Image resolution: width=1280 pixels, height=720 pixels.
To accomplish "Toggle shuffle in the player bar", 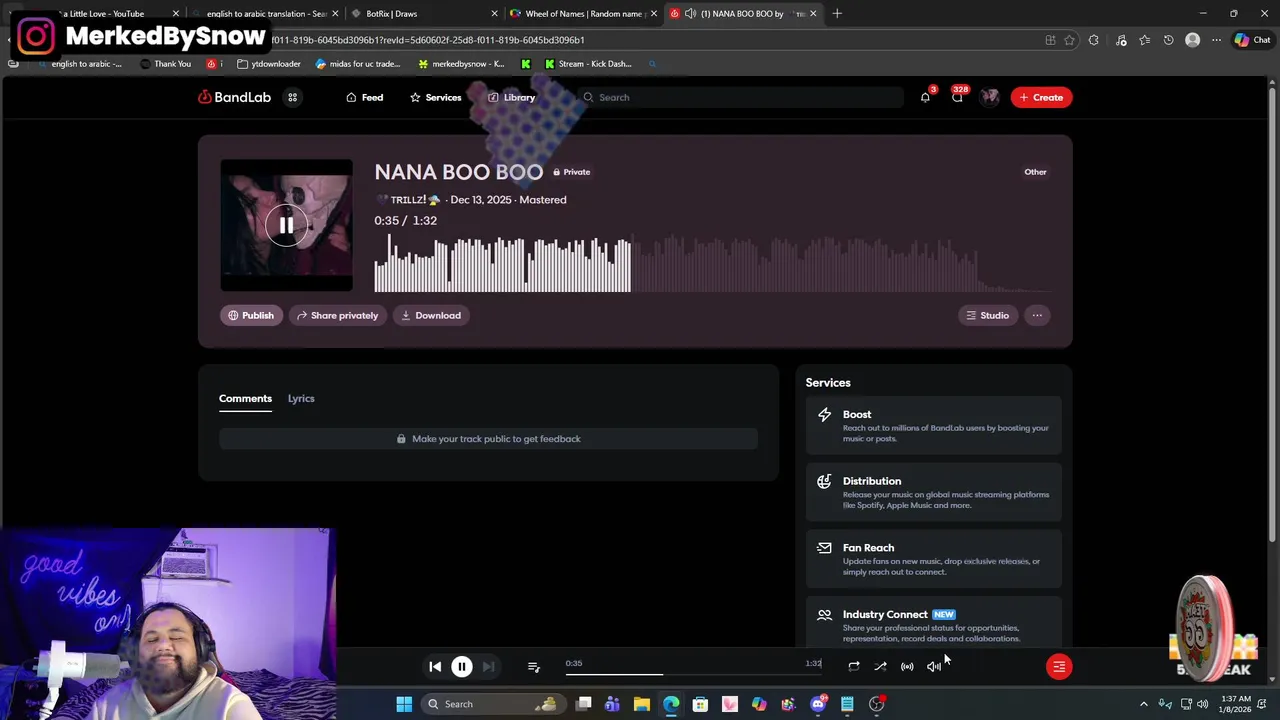I will 880,667.
